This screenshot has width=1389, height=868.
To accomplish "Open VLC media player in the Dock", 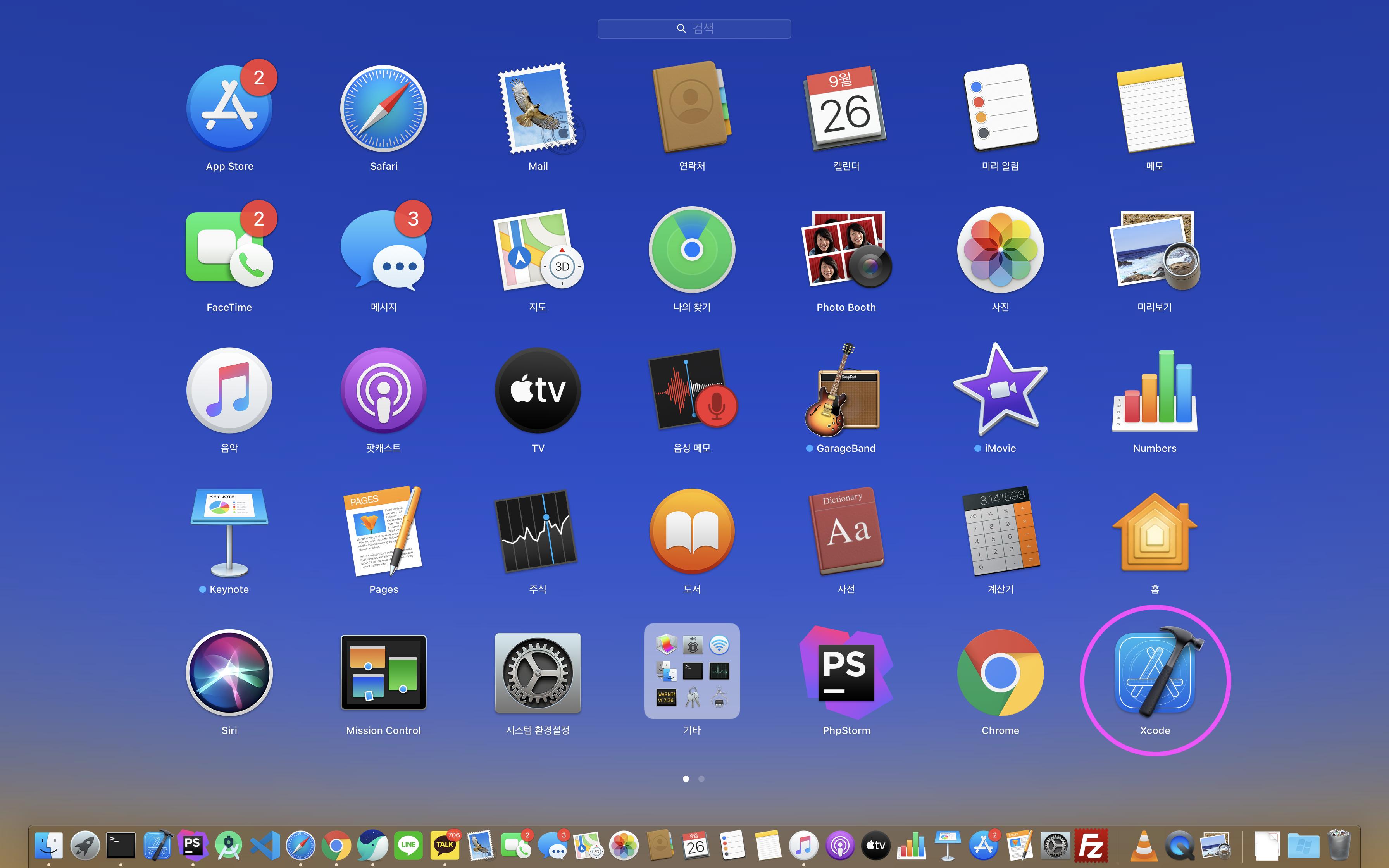I will coord(1144,845).
